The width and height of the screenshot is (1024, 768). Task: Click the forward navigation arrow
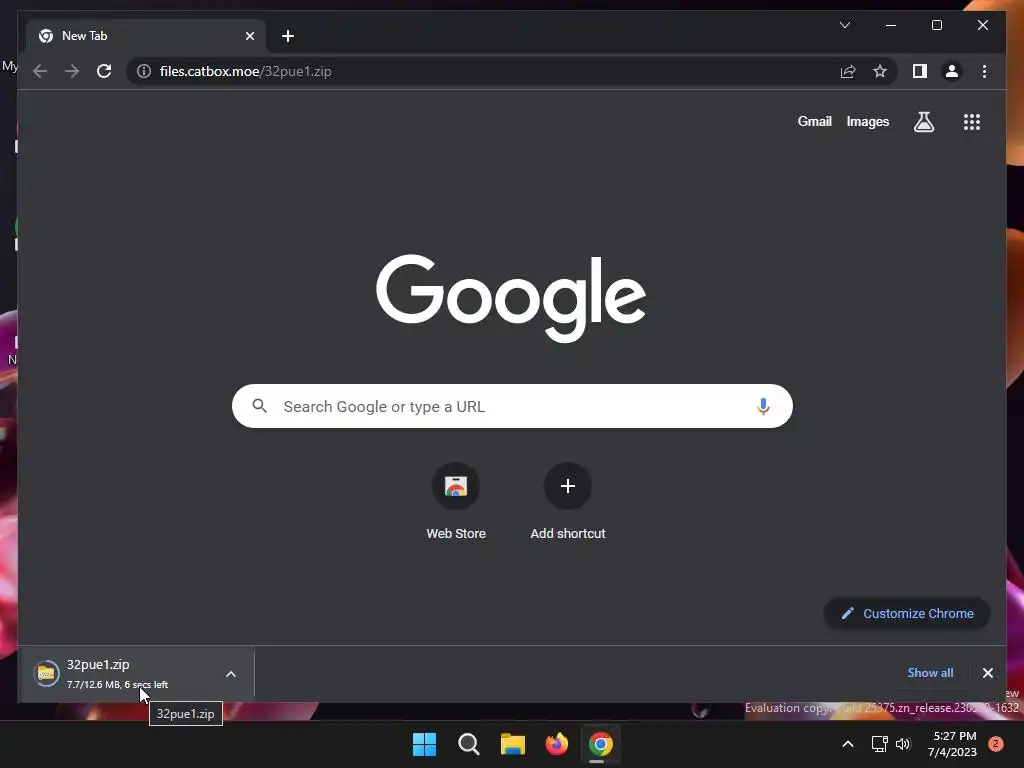(72, 71)
